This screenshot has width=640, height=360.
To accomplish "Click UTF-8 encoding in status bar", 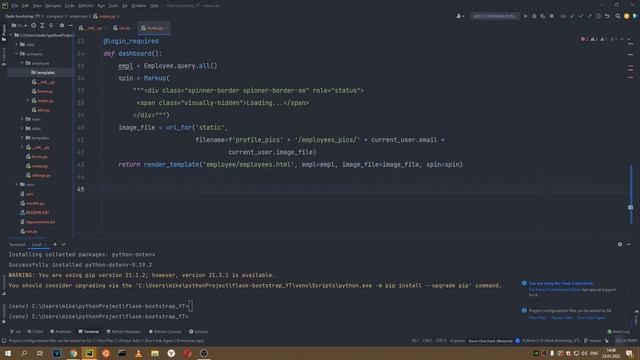I will (x=441, y=340).
